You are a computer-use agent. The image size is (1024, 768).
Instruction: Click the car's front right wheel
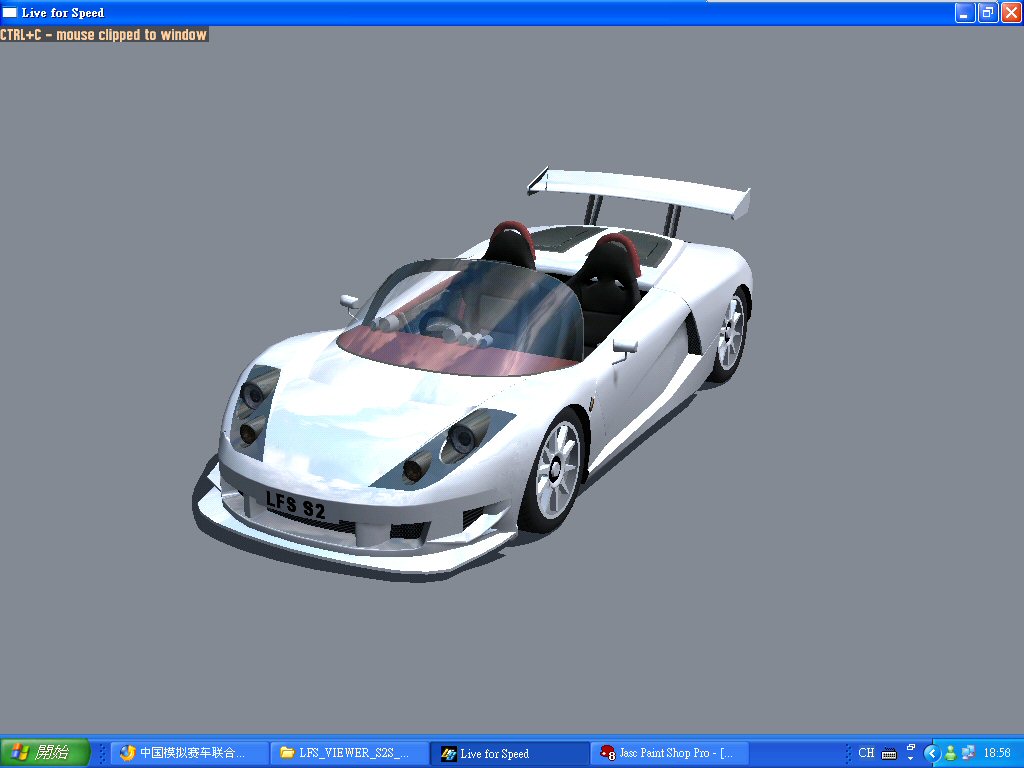pos(556,468)
